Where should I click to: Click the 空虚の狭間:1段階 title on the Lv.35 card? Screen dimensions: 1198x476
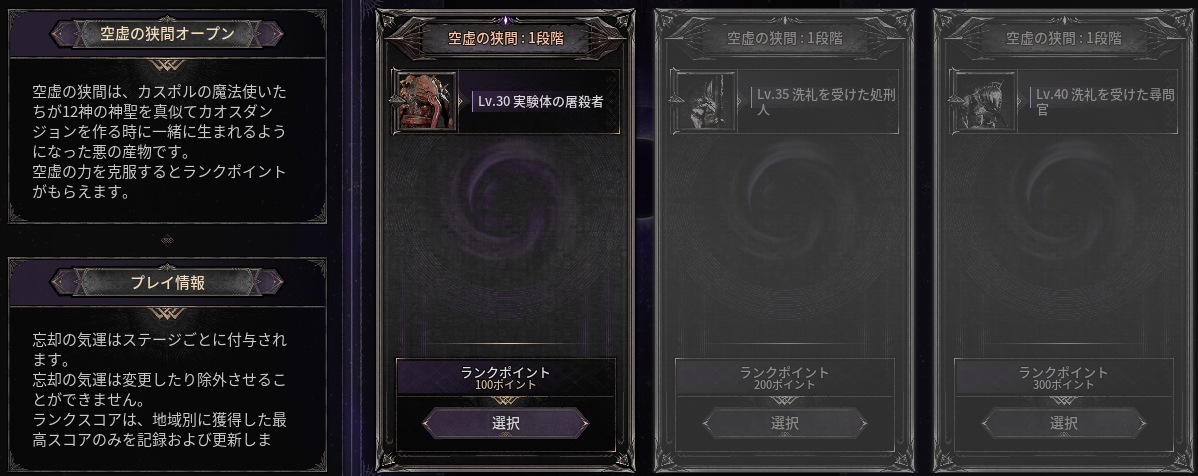[785, 37]
